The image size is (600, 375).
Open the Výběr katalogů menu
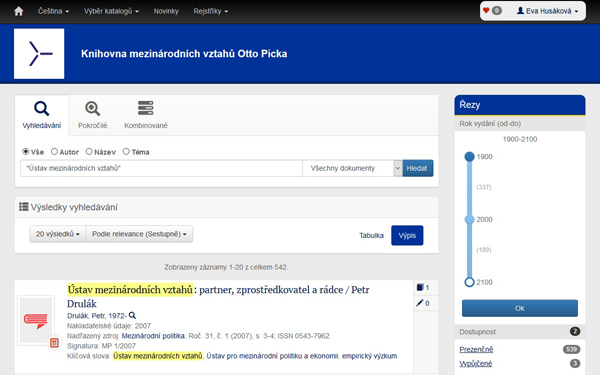click(x=111, y=11)
